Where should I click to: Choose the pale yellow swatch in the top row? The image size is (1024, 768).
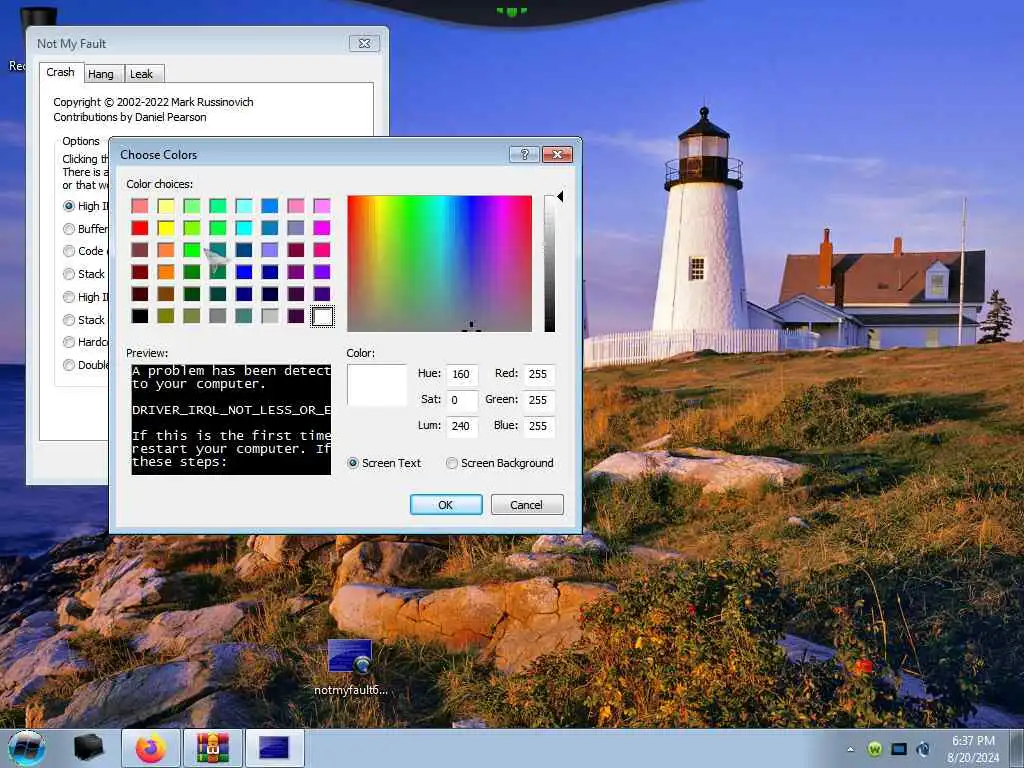click(166, 206)
